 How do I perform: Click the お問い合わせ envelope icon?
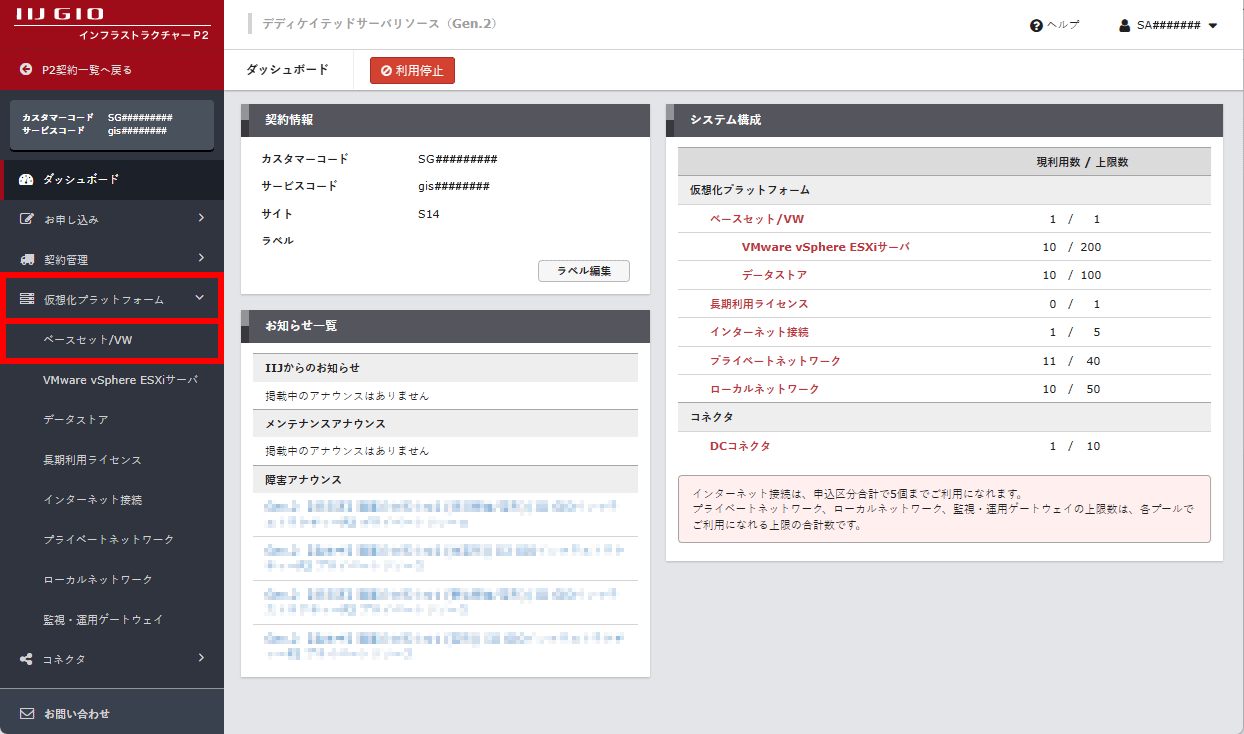click(x=27, y=714)
